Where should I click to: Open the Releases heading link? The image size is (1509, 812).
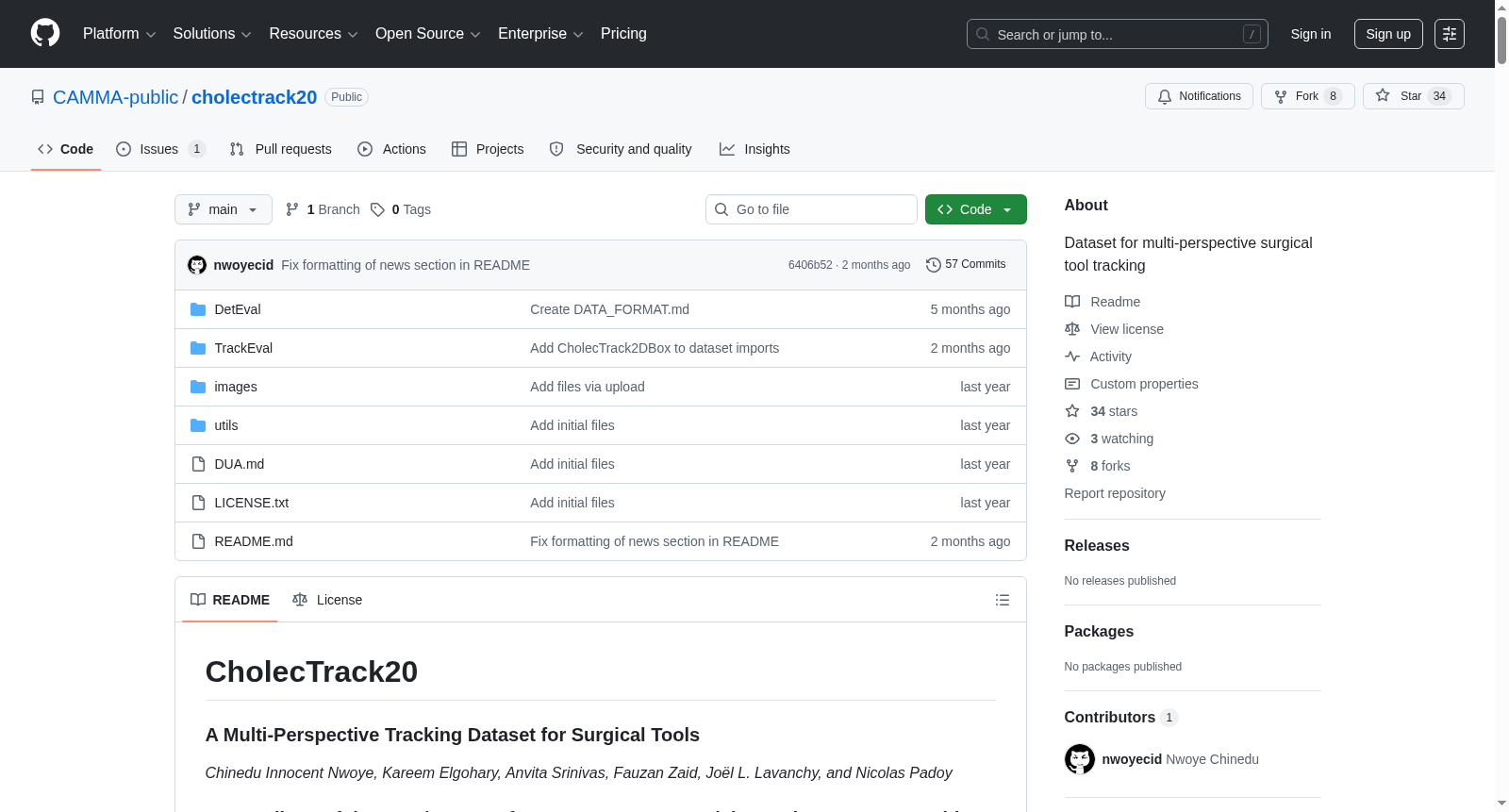point(1097,546)
